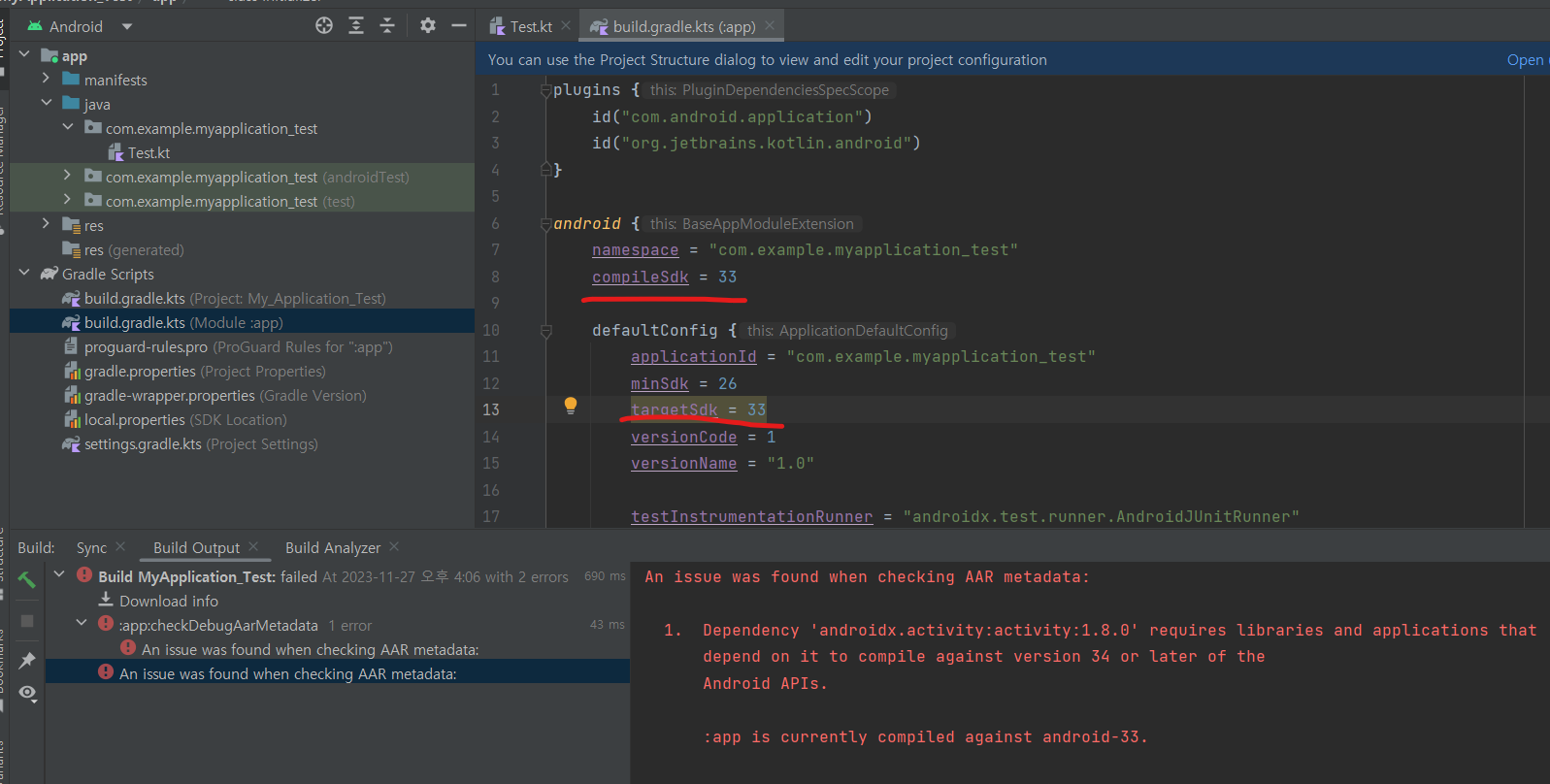Hide the project panel with minus icon

(459, 26)
